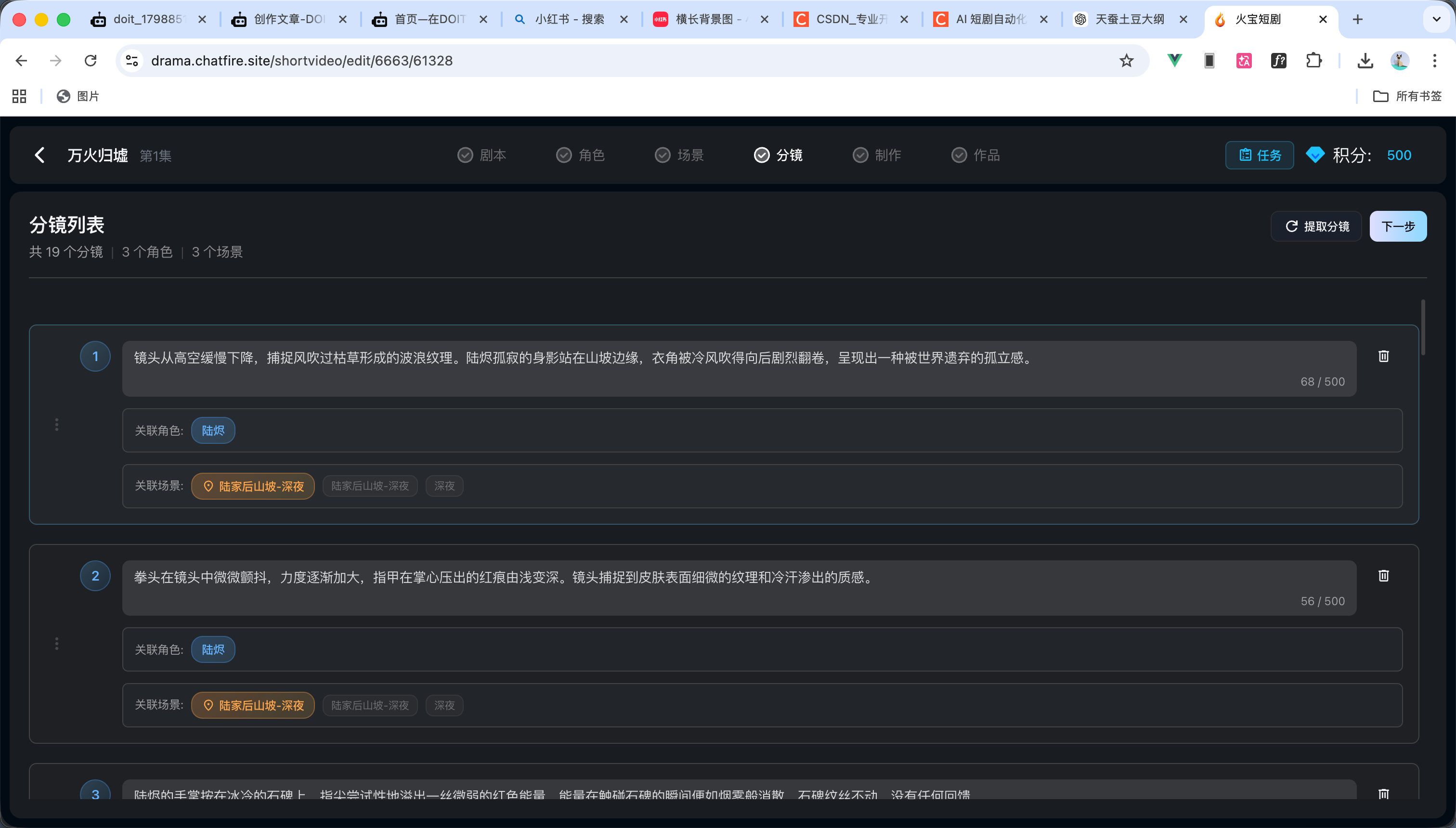Click the diamond icon next to 积分

[x=1314, y=155]
